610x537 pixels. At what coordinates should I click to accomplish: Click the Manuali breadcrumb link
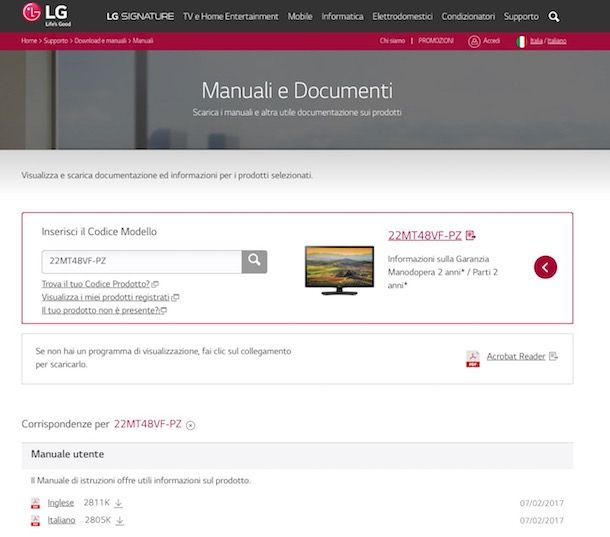click(143, 41)
